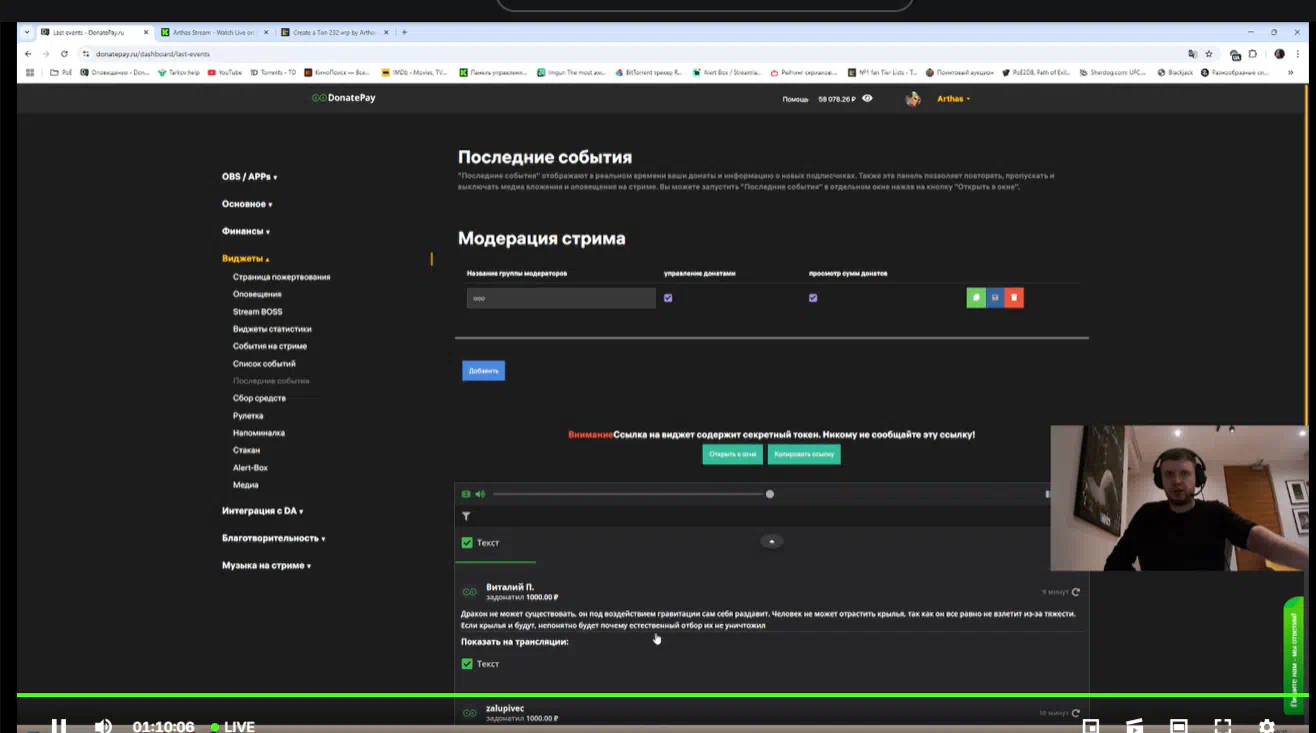
Task: Click the browser back arrow
Action: tap(28, 54)
